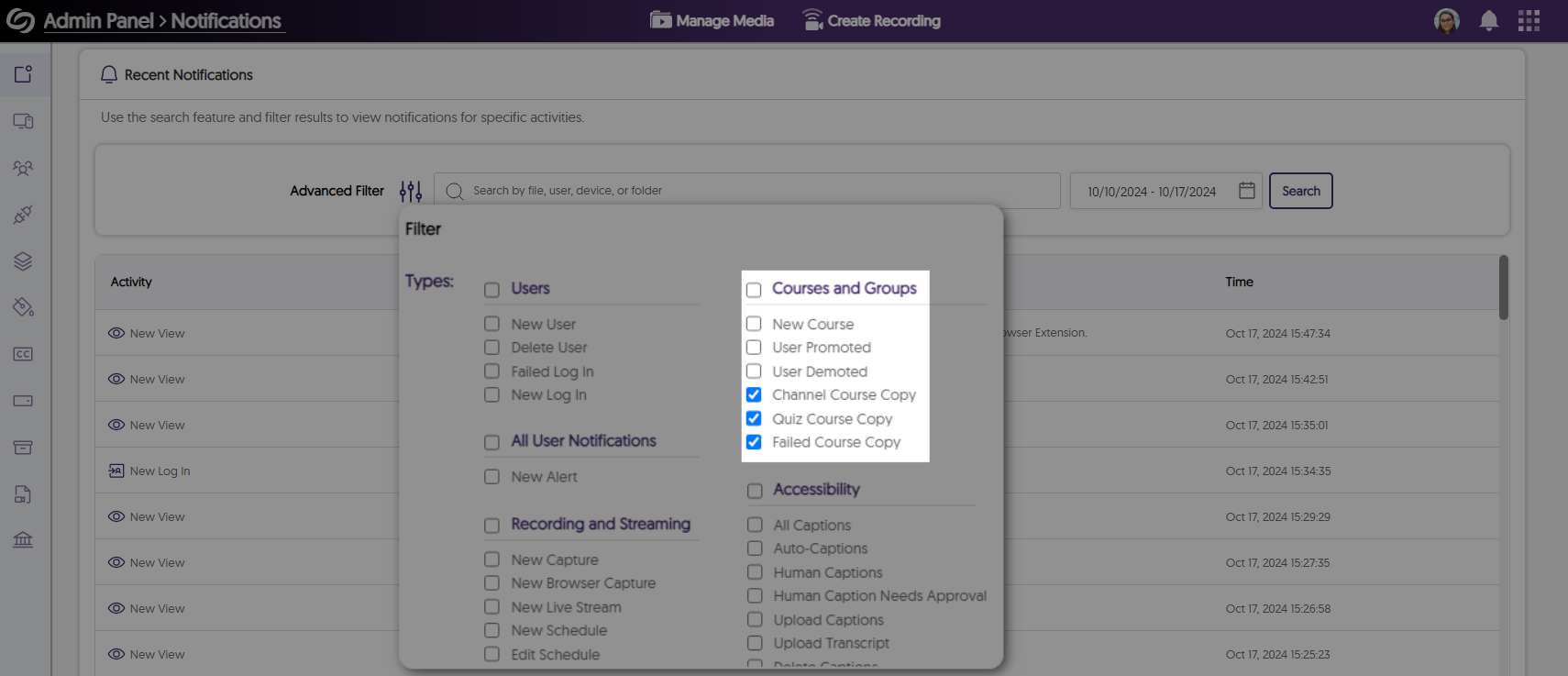Uncheck Quiz Course Copy
Viewport: 1568px width, 676px height.
(x=754, y=418)
